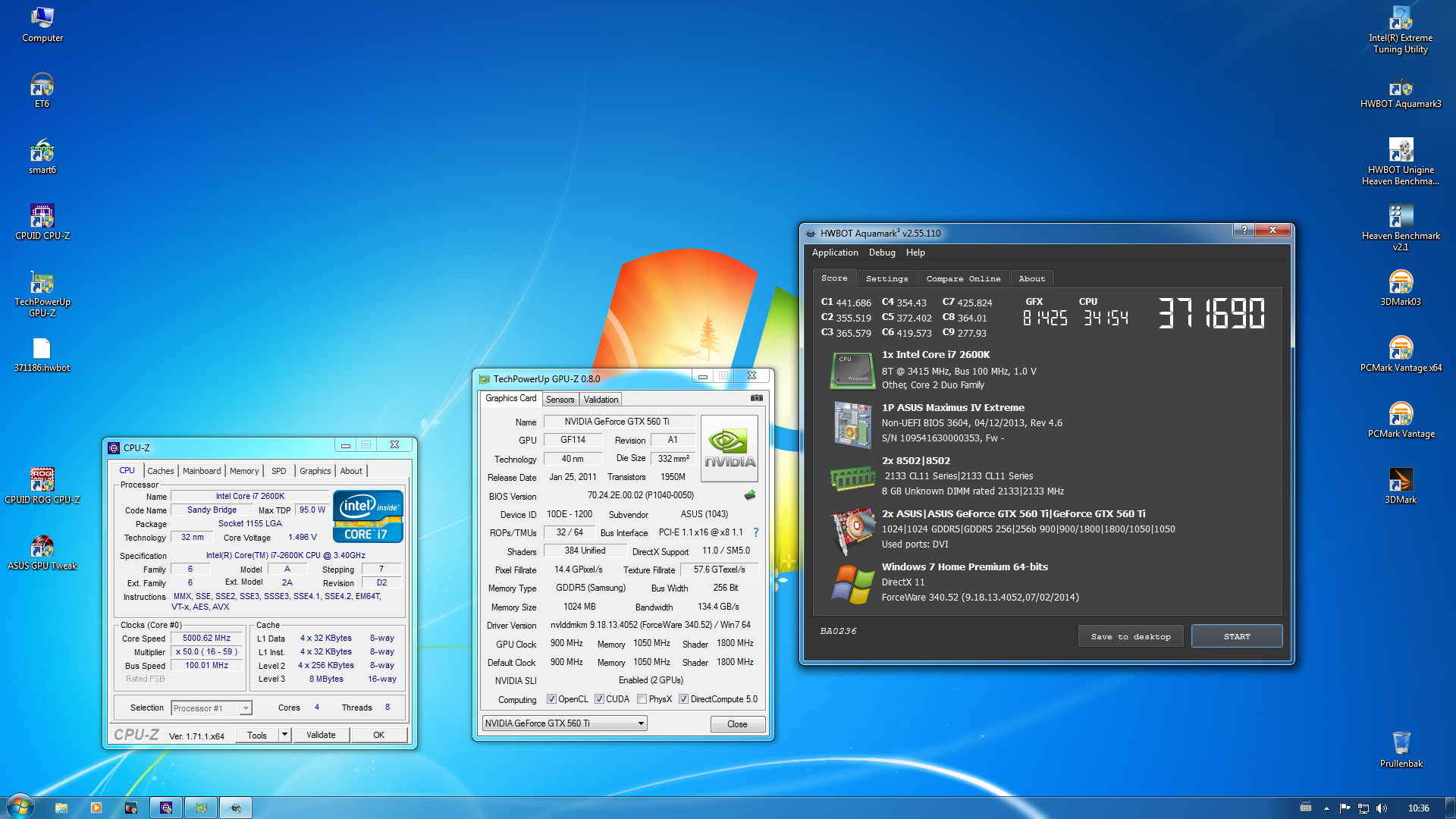Click the Show desktop strip on taskbar

pos(1450,808)
